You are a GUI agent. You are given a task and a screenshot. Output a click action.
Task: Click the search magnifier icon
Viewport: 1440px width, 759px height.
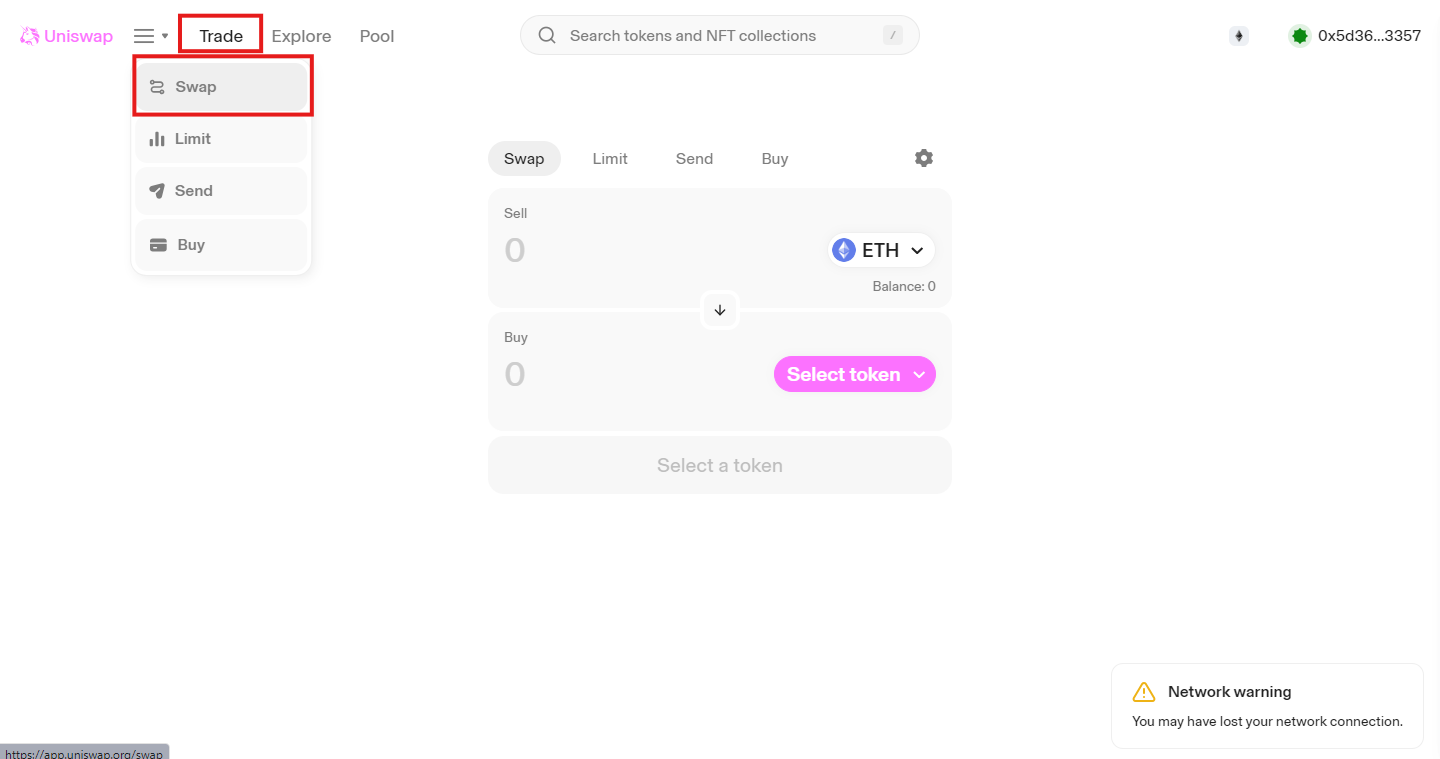click(x=547, y=35)
